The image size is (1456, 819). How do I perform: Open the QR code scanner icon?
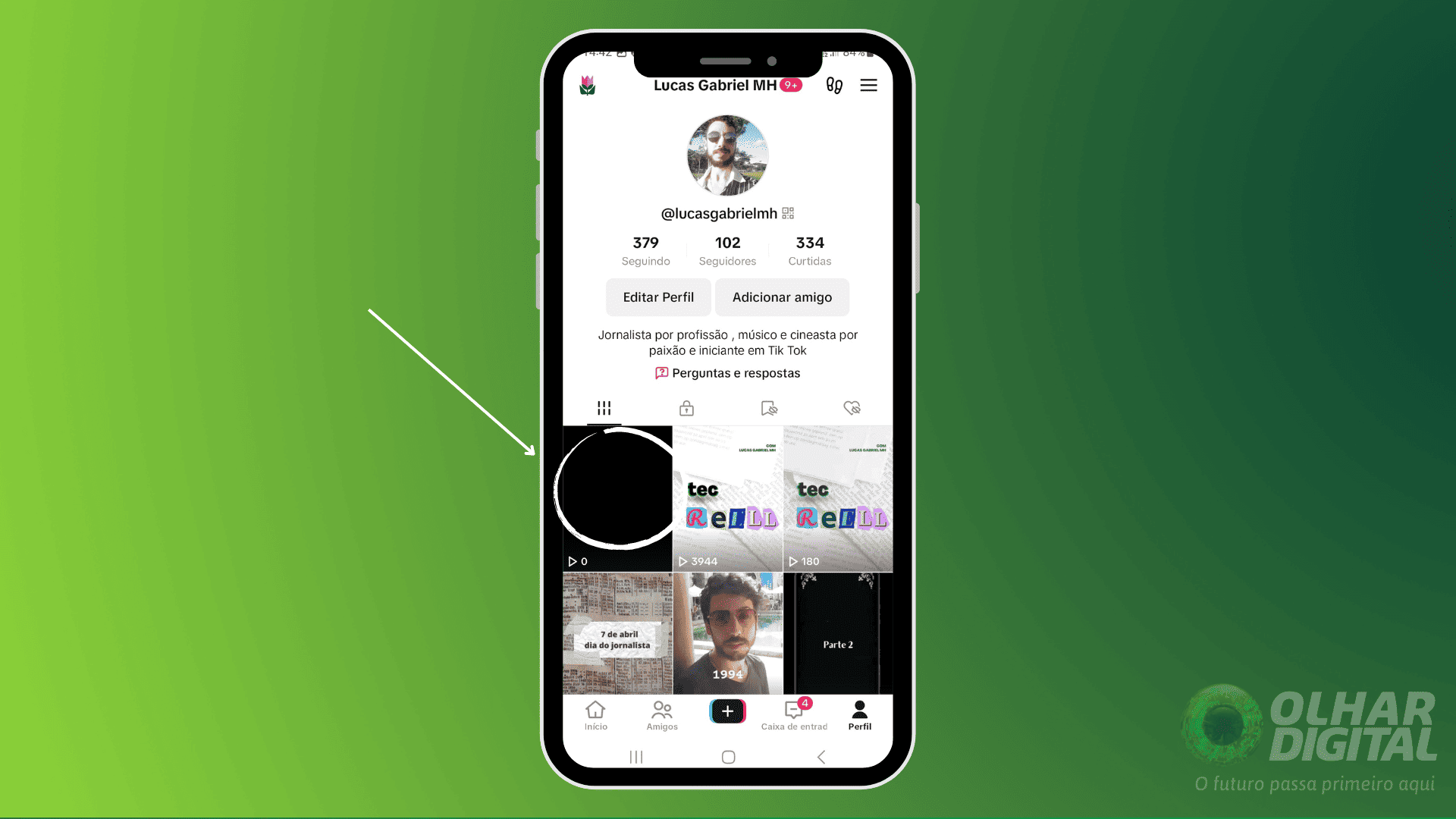pyautogui.click(x=790, y=212)
